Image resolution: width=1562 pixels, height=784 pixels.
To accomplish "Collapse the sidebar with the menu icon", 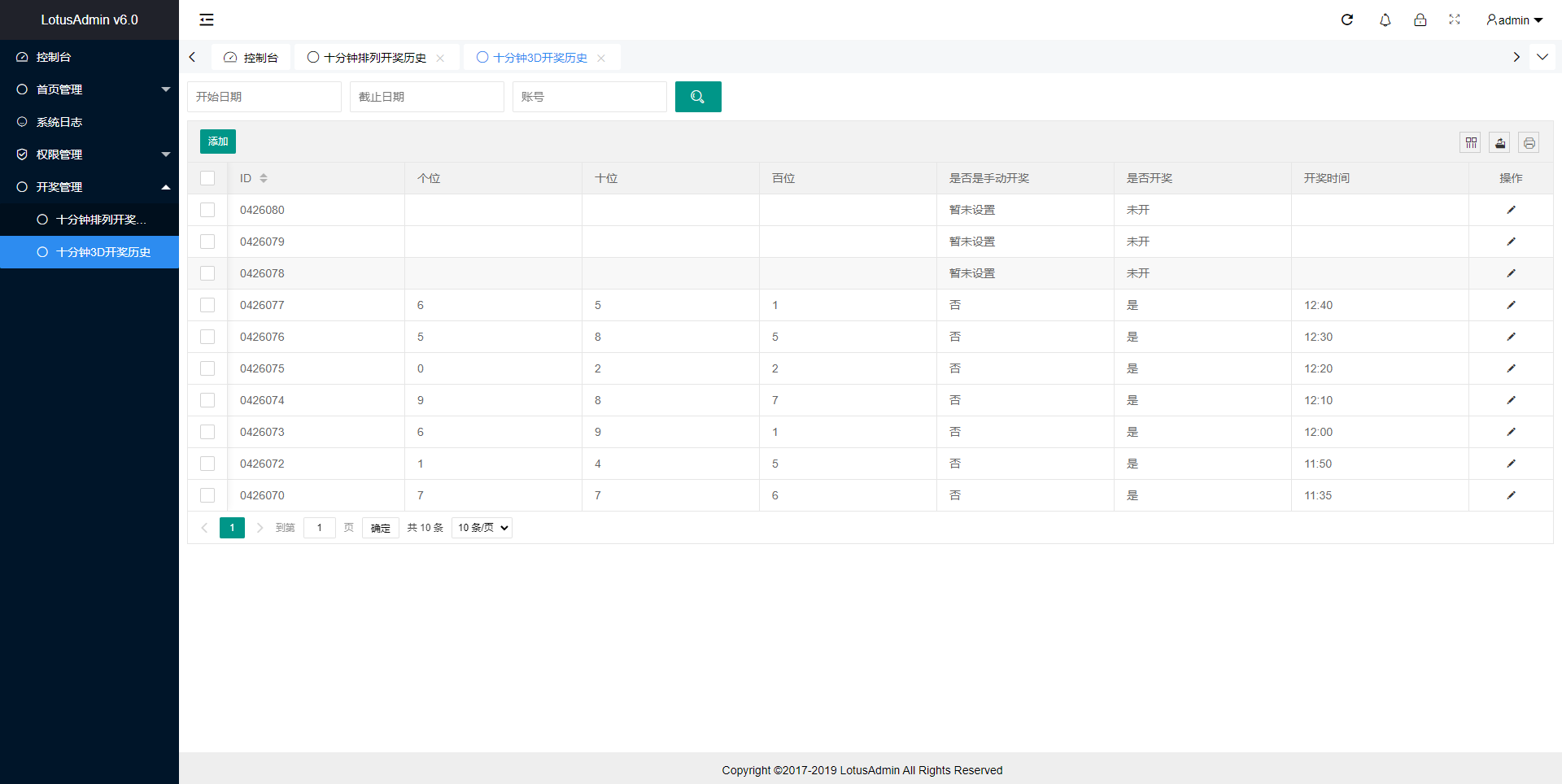I will [x=207, y=20].
